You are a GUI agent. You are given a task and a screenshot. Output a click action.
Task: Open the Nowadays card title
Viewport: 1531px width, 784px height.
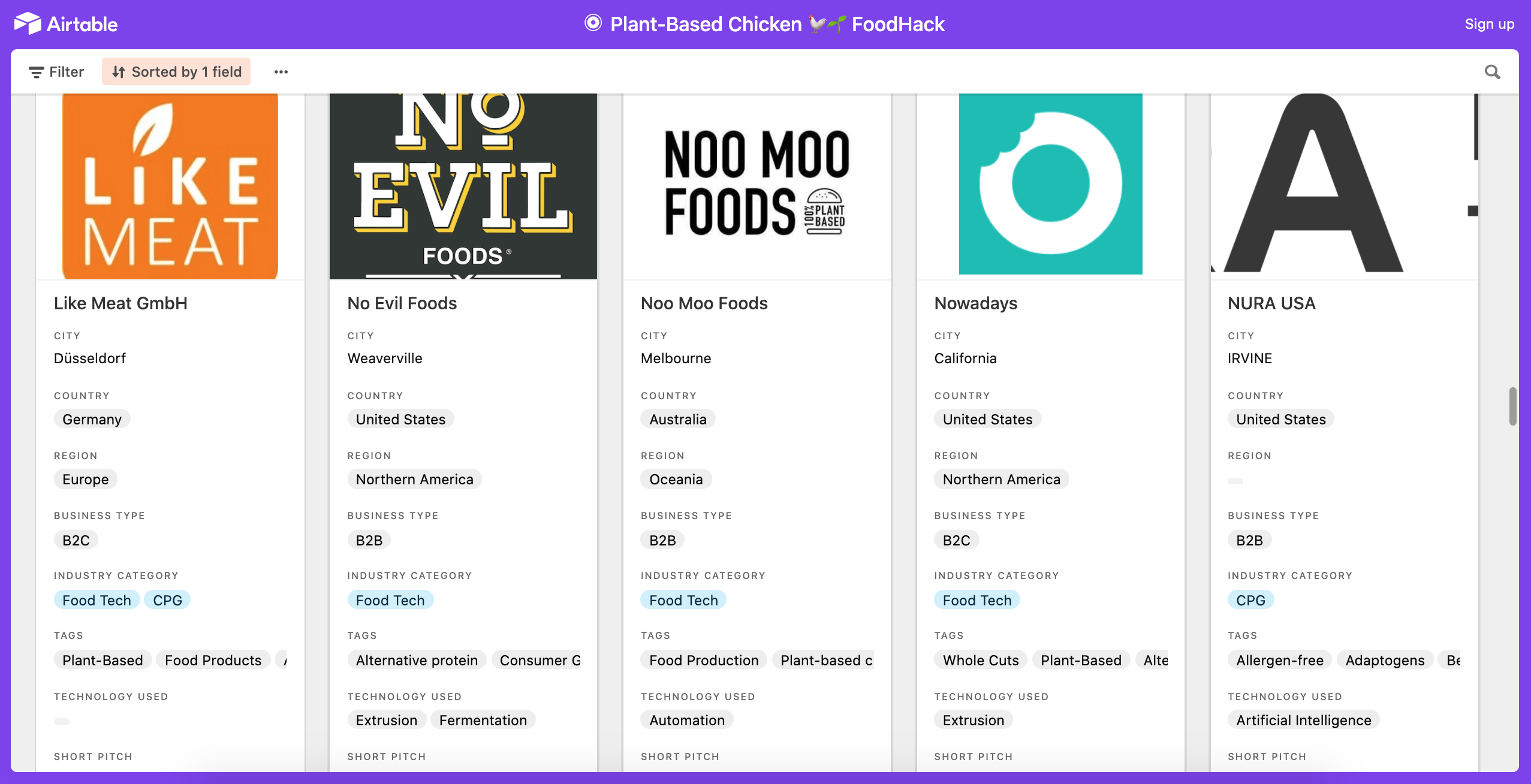(x=975, y=303)
